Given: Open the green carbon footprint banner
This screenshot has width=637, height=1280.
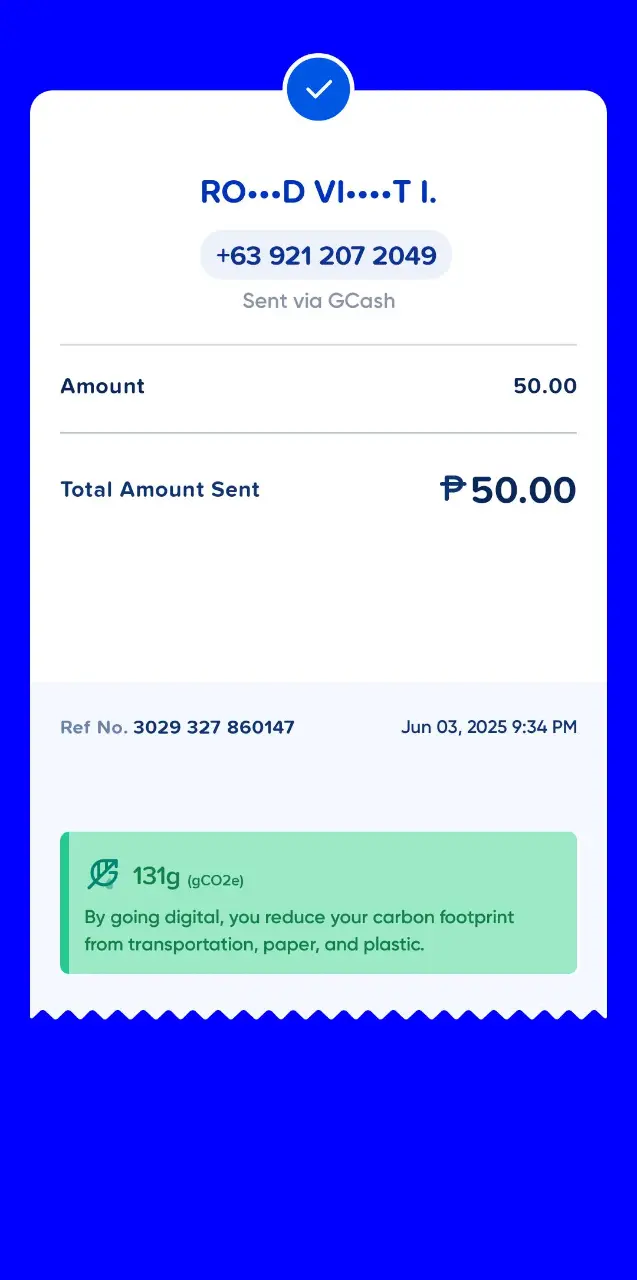Looking at the screenshot, I should coord(318,903).
